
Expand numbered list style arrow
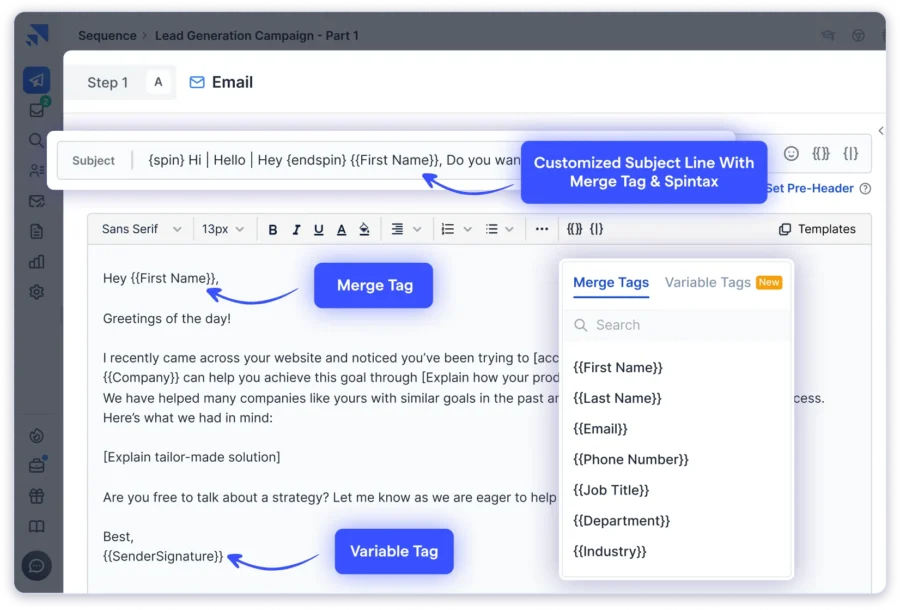(468, 230)
